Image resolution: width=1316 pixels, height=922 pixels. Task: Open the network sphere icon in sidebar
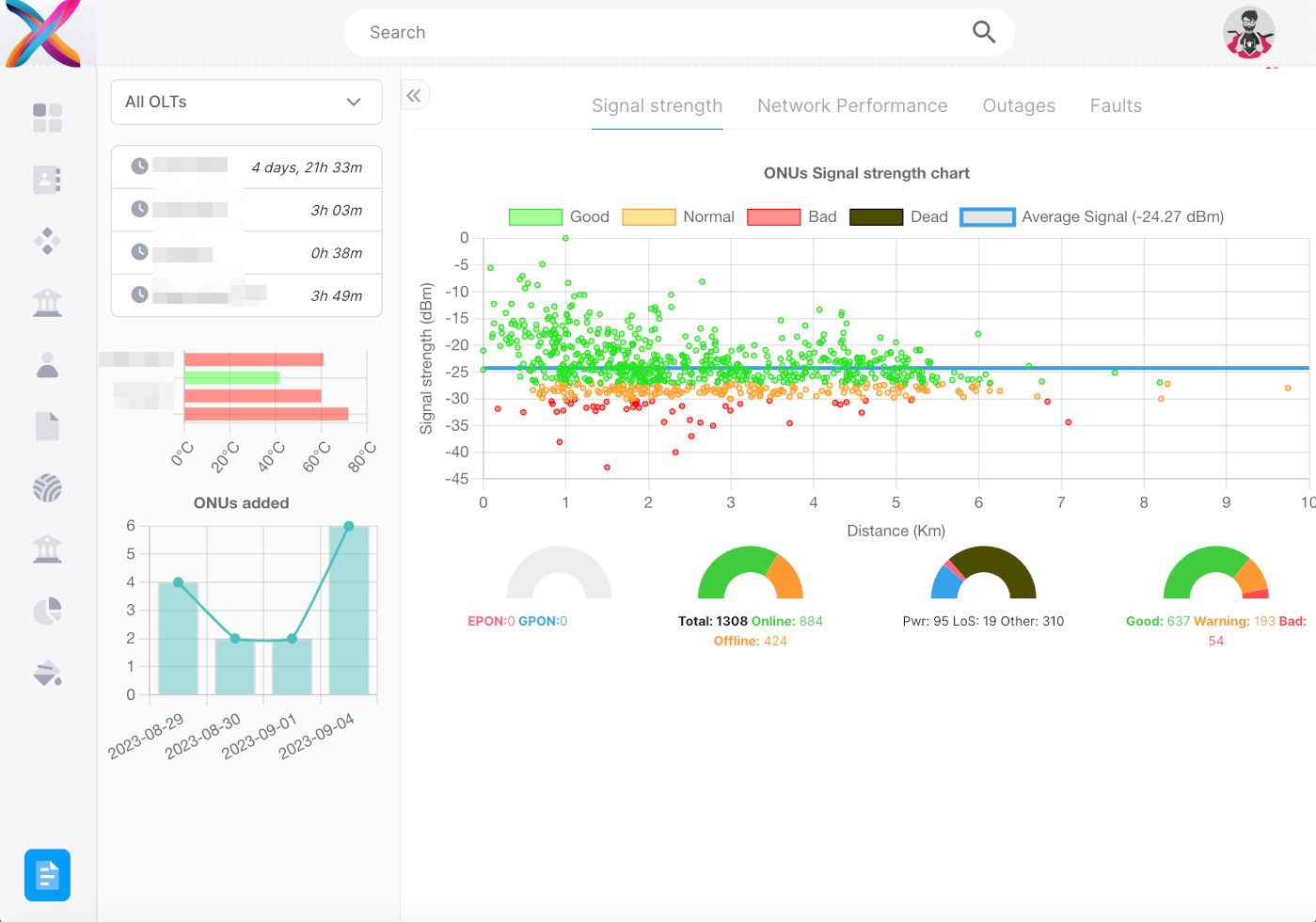click(x=47, y=487)
